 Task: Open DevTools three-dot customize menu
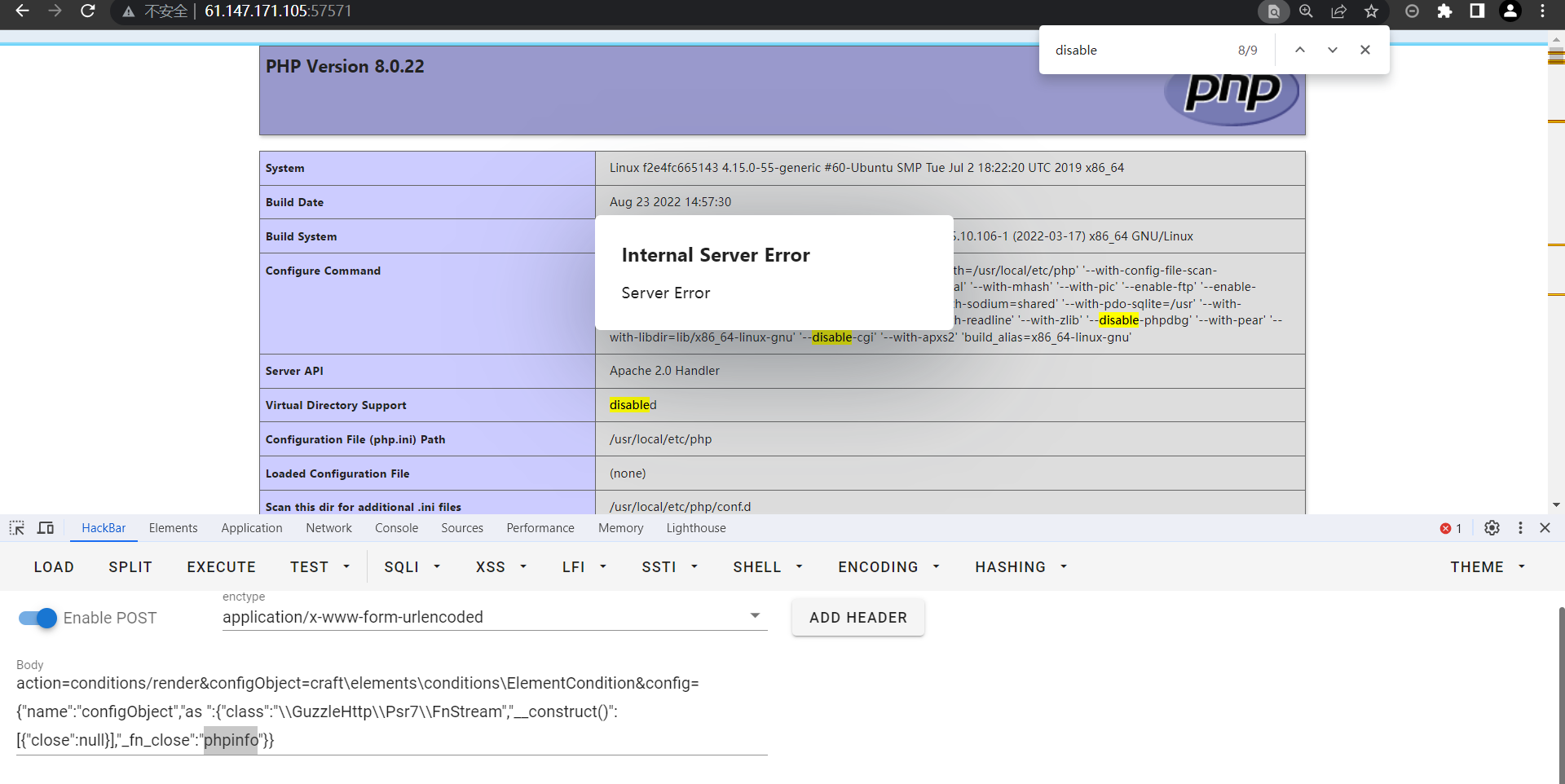click(x=1520, y=528)
